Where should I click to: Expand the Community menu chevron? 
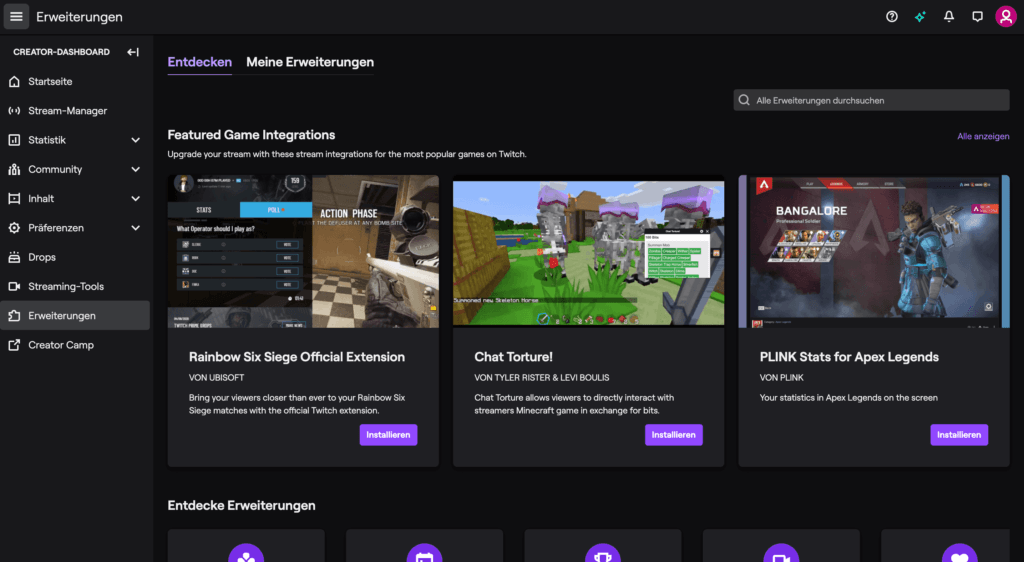click(135, 169)
